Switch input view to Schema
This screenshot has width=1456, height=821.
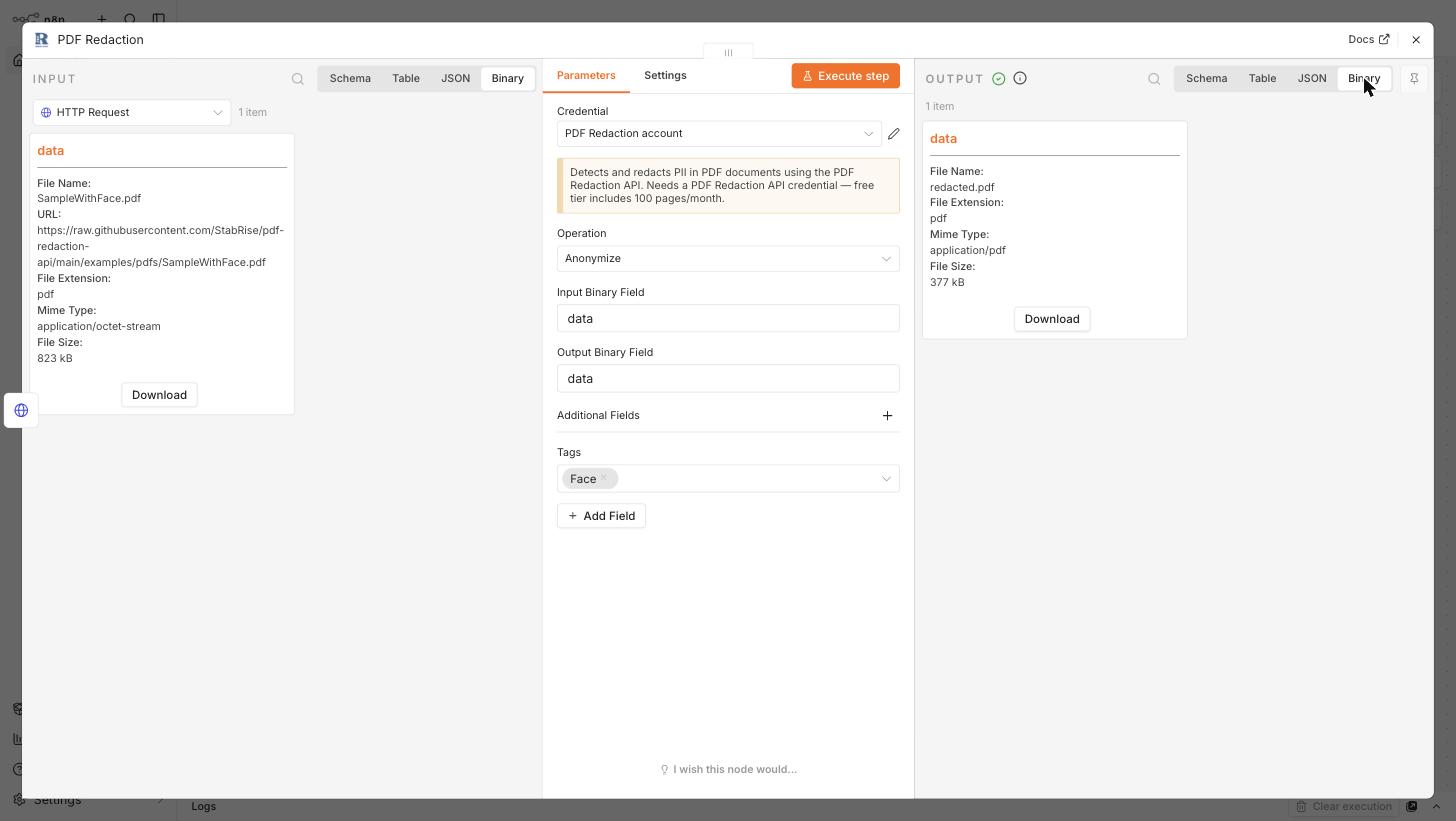[x=350, y=78]
